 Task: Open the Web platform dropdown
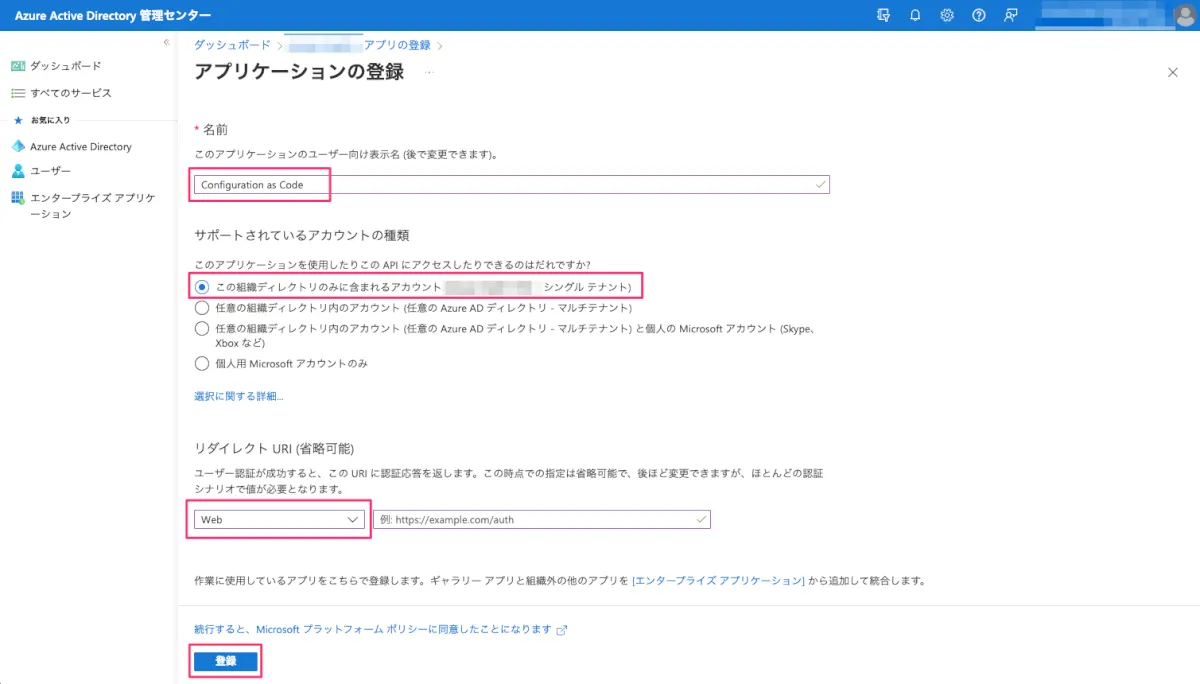click(279, 520)
